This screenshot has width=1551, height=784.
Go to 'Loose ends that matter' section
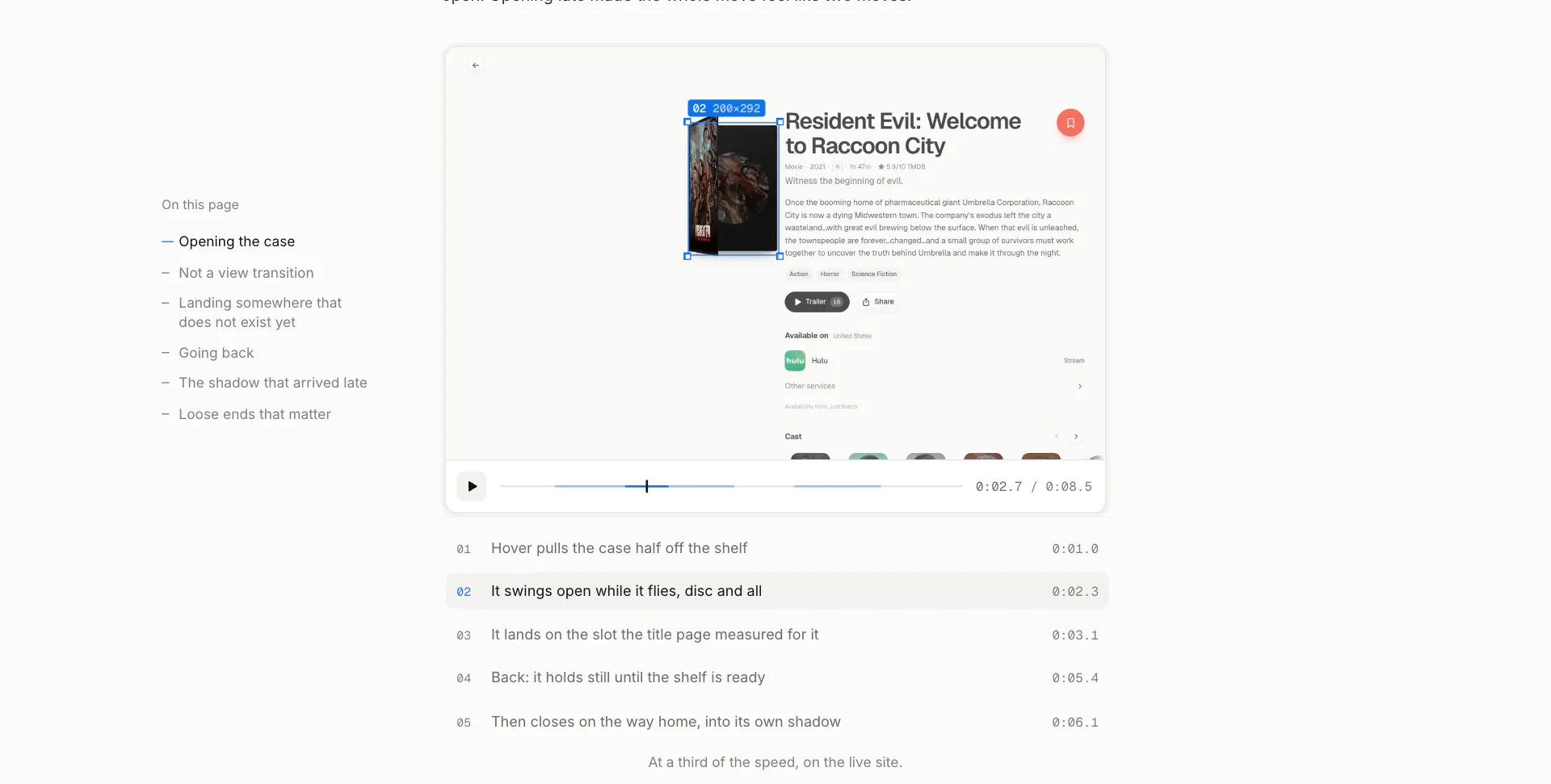255,414
